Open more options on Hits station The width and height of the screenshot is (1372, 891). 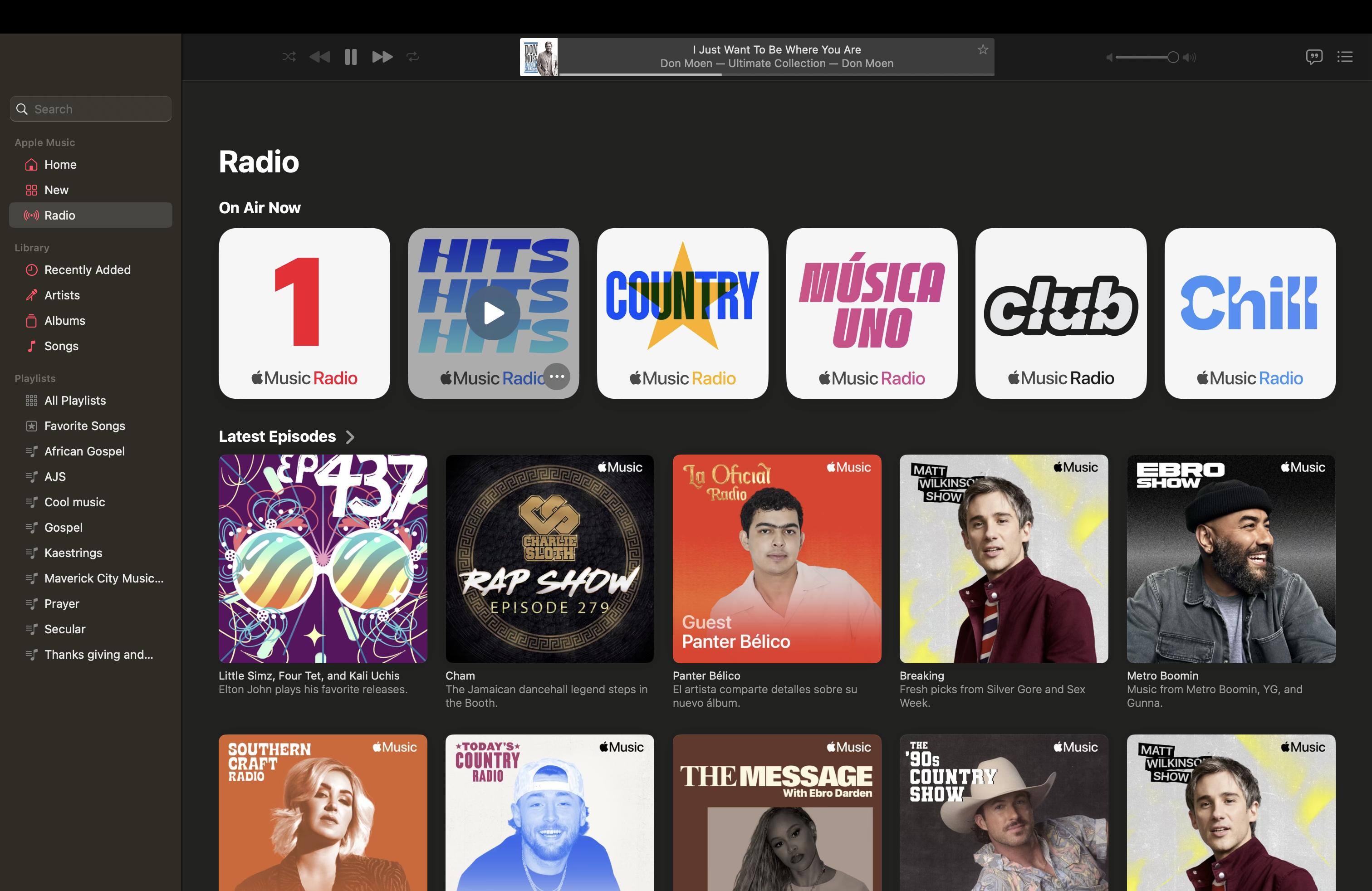(557, 377)
